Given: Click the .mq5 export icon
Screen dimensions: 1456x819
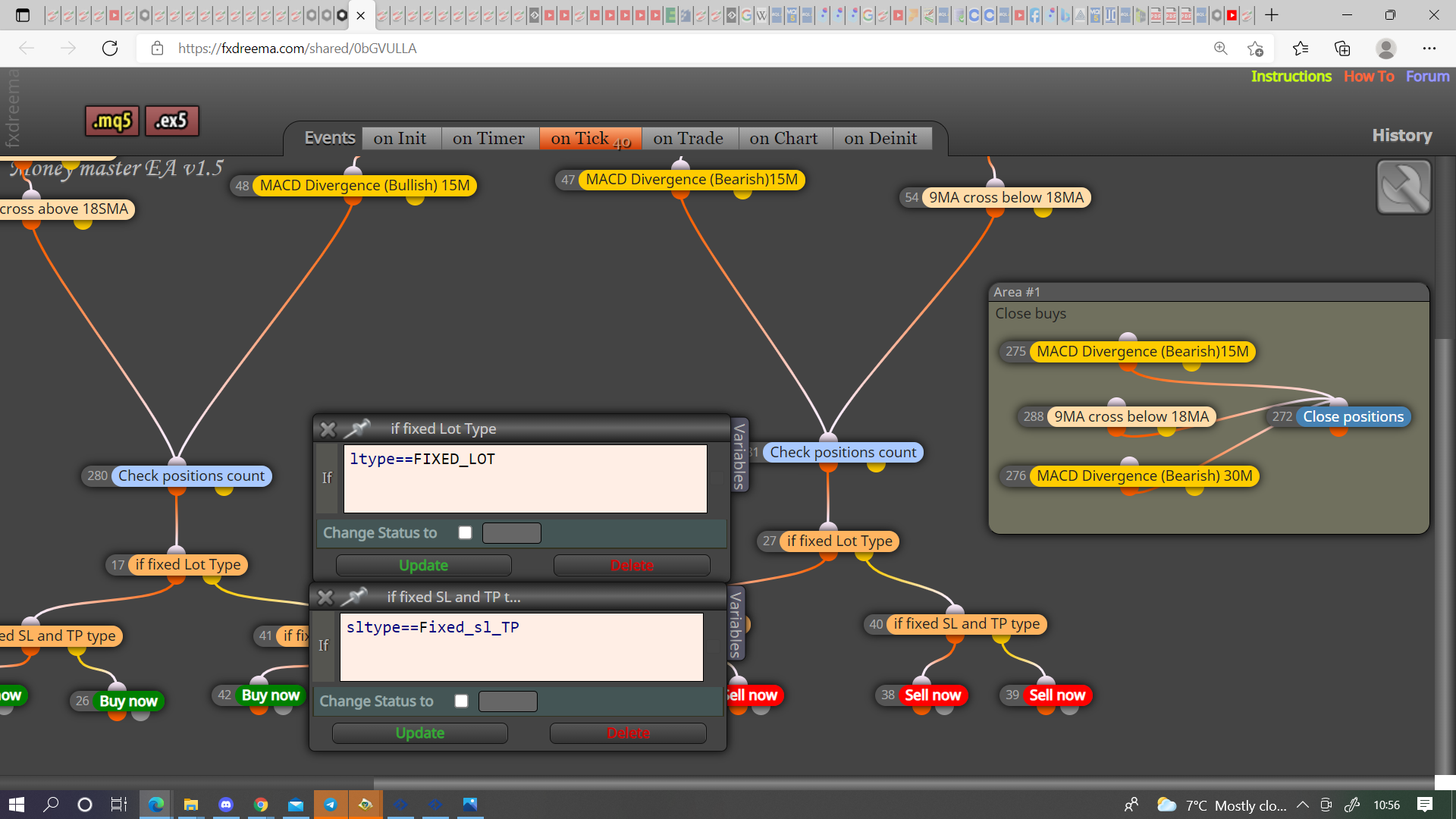Looking at the screenshot, I should [x=112, y=121].
